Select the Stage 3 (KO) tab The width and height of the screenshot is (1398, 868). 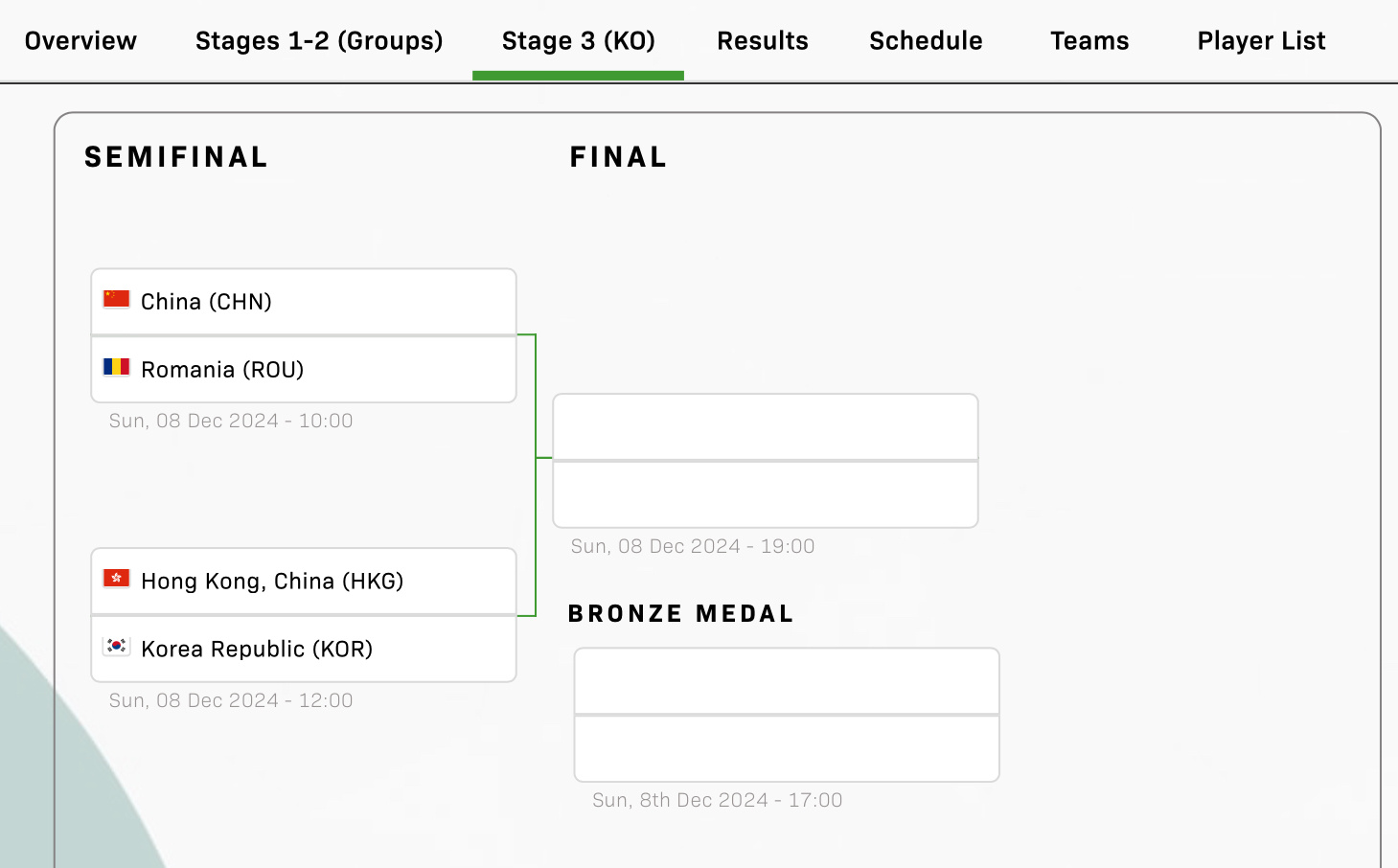(x=578, y=41)
